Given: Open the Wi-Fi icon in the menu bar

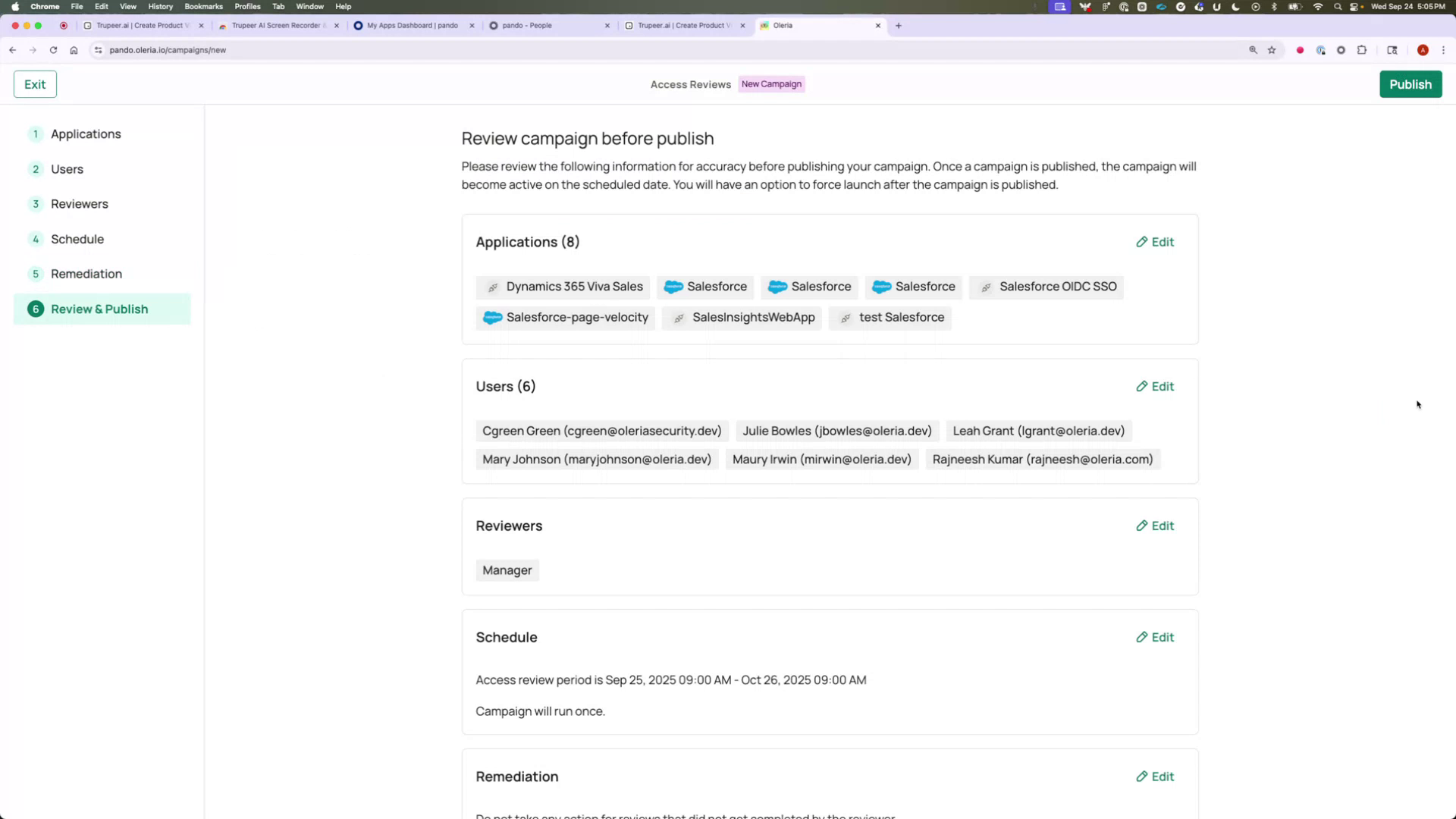Looking at the screenshot, I should tap(1318, 6).
